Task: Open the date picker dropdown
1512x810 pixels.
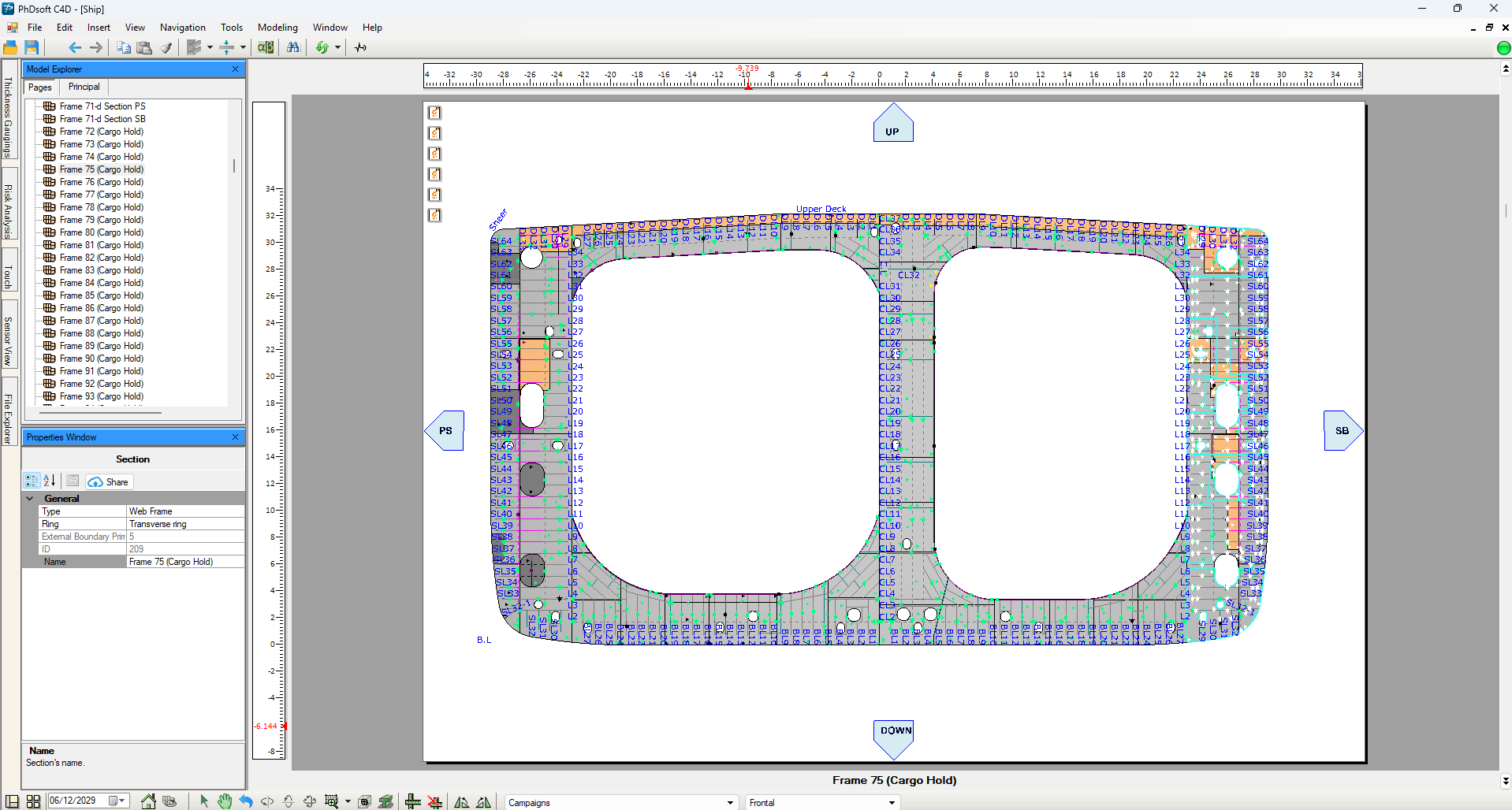Action: click(x=117, y=801)
